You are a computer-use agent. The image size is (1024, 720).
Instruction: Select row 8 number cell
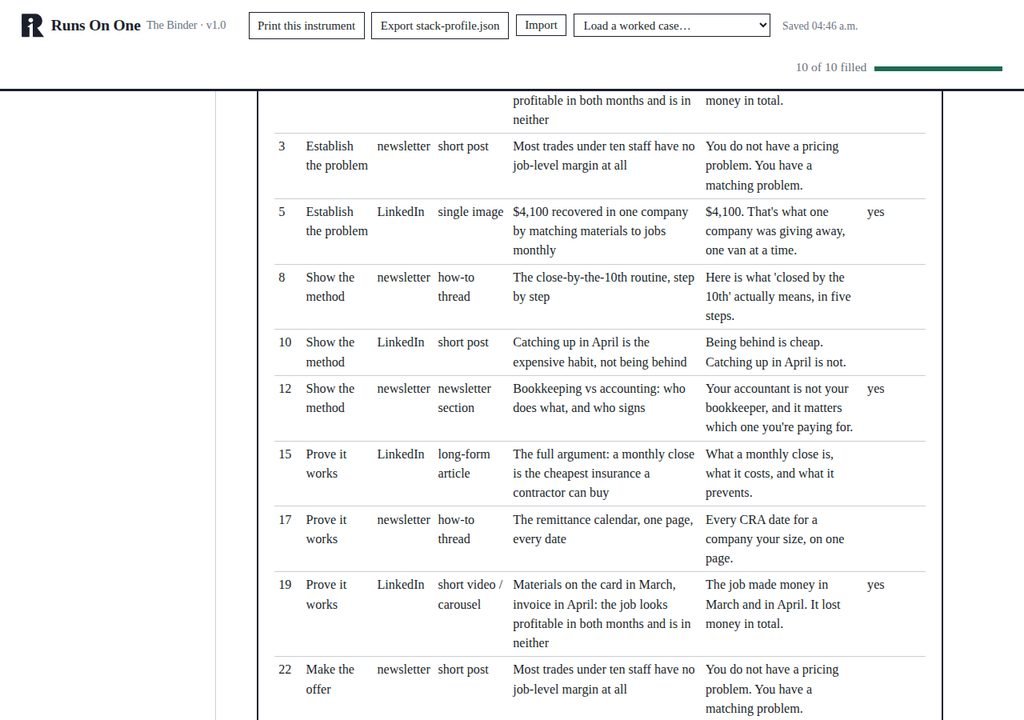point(281,277)
